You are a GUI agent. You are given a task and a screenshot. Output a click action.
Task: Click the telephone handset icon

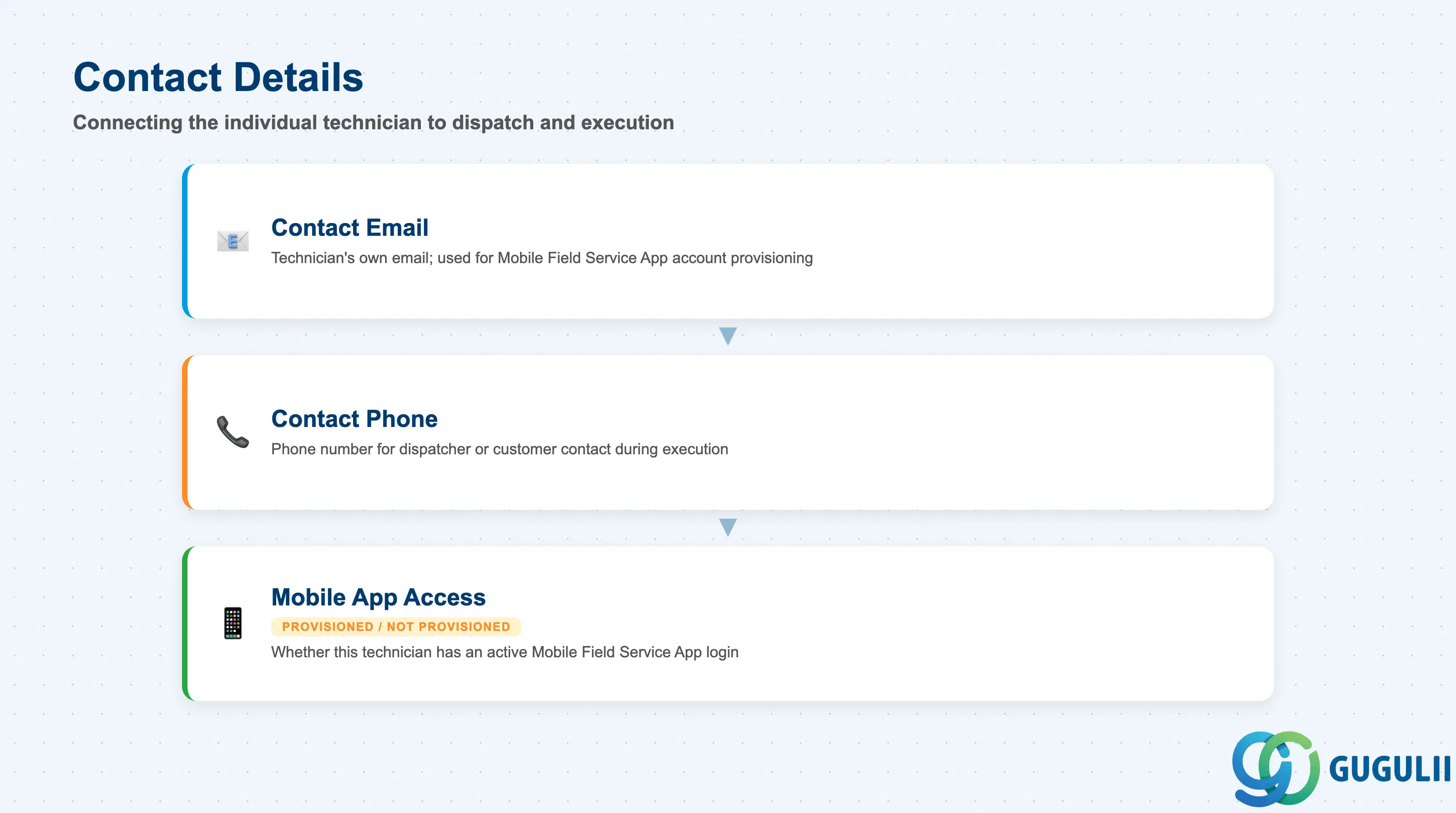[x=233, y=432]
